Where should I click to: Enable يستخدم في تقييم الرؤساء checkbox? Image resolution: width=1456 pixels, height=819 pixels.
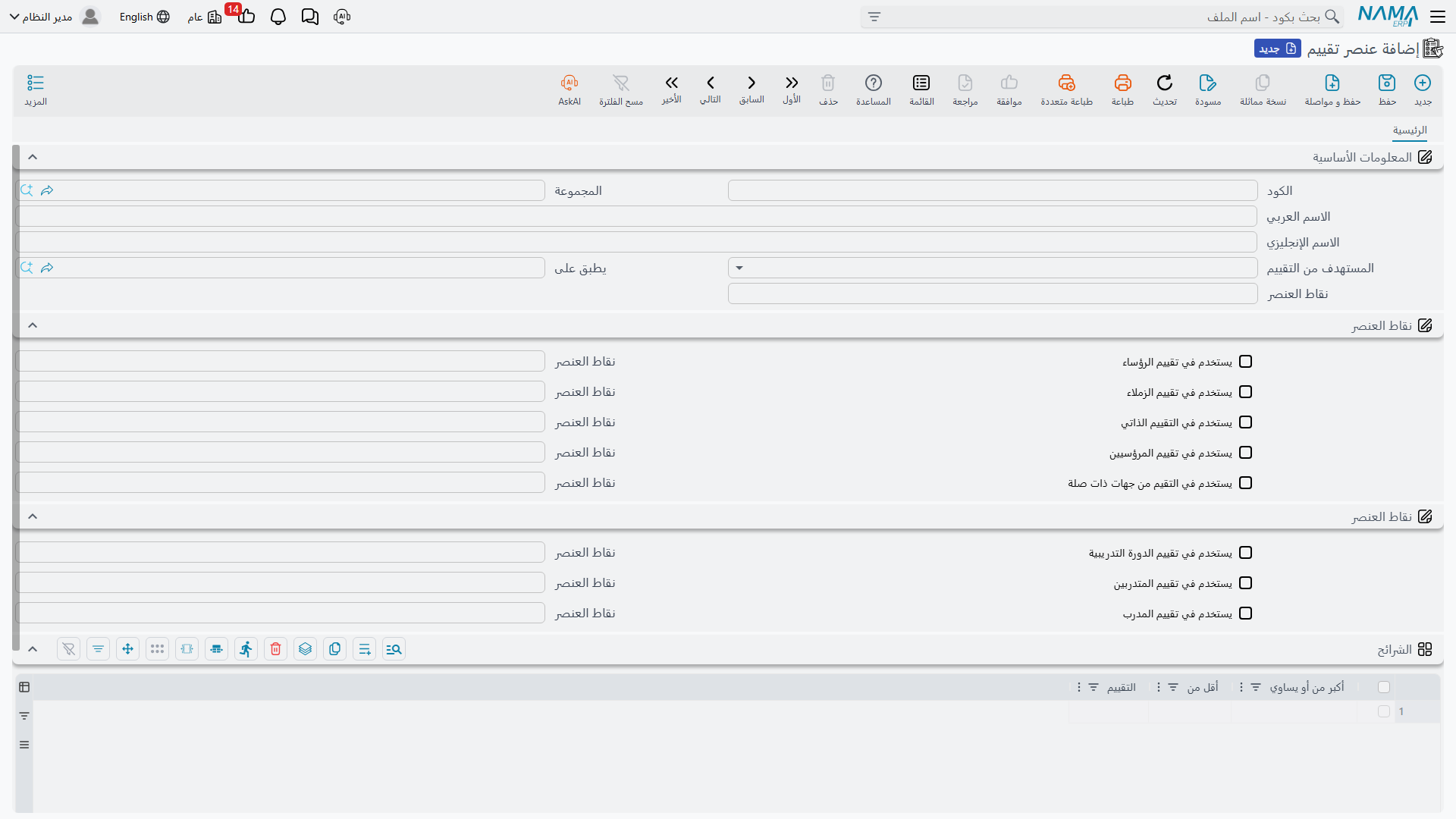(x=1245, y=362)
